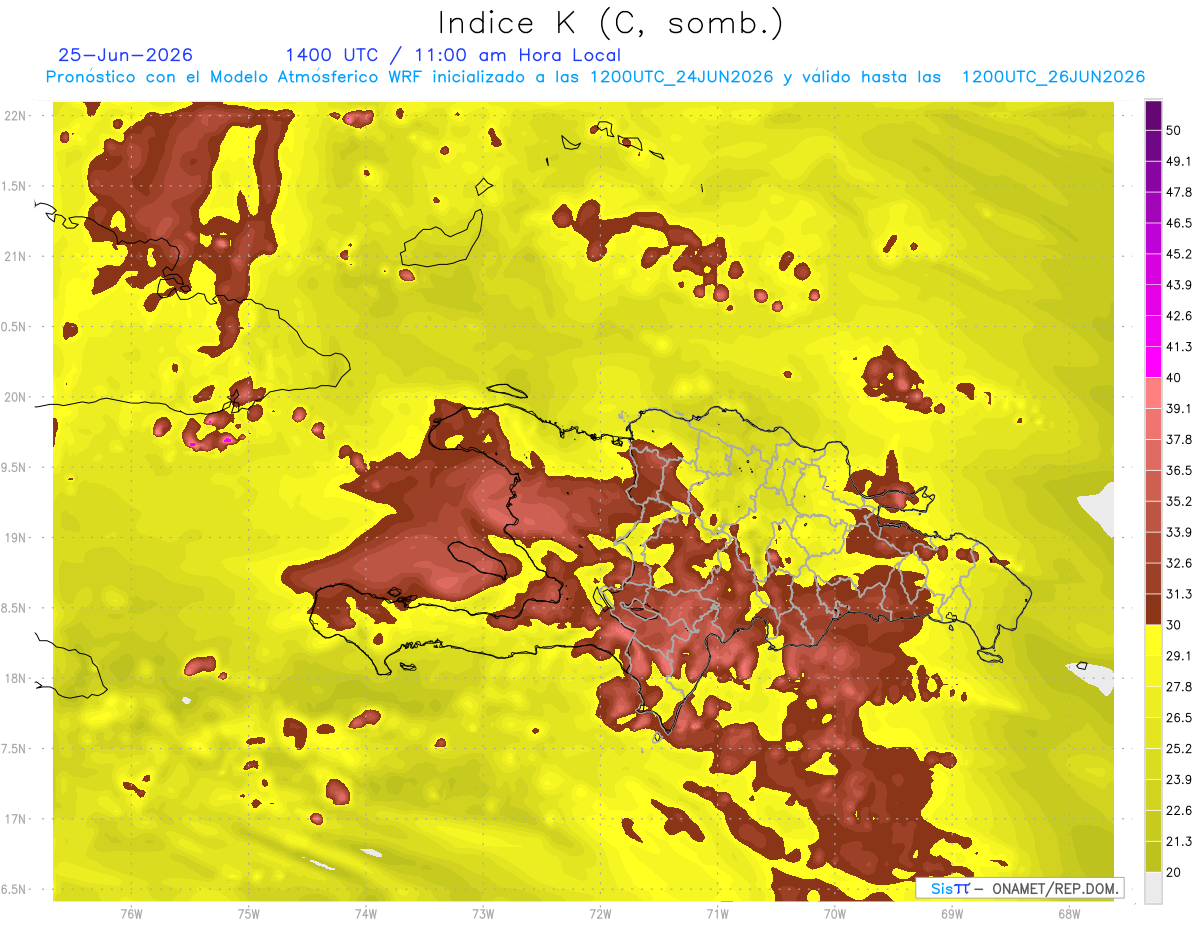This screenshot has width=1200, height=927.
Task: Click the color scale value "32.6"
Action: point(1179,563)
